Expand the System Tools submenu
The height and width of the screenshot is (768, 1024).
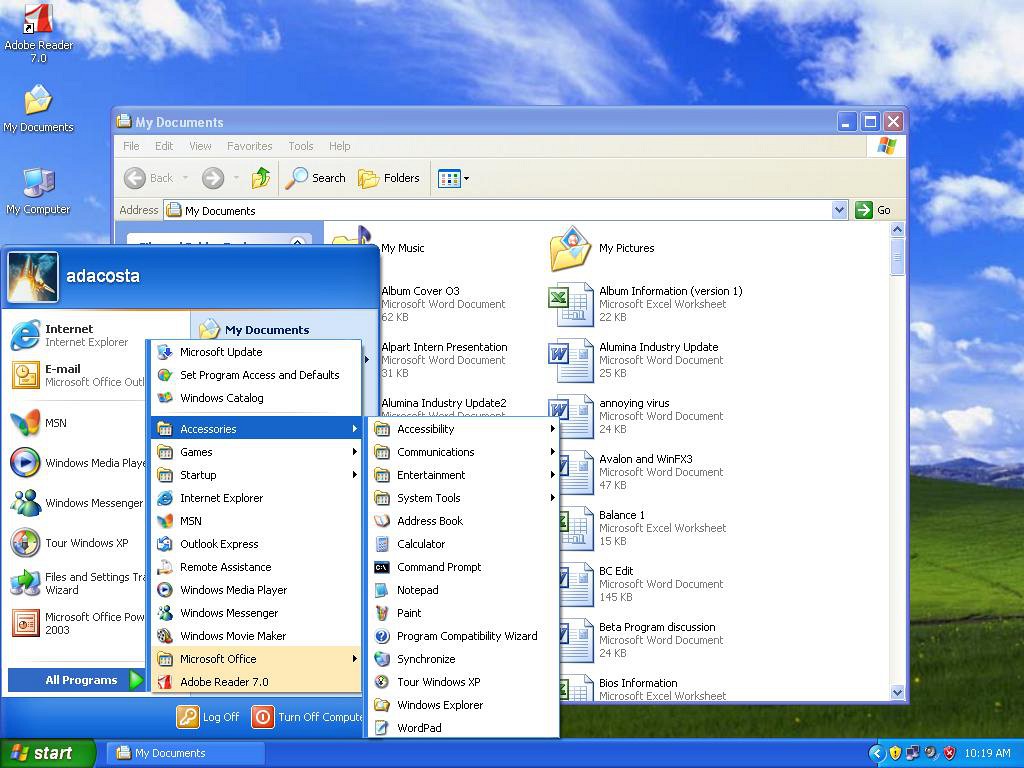tap(464, 498)
